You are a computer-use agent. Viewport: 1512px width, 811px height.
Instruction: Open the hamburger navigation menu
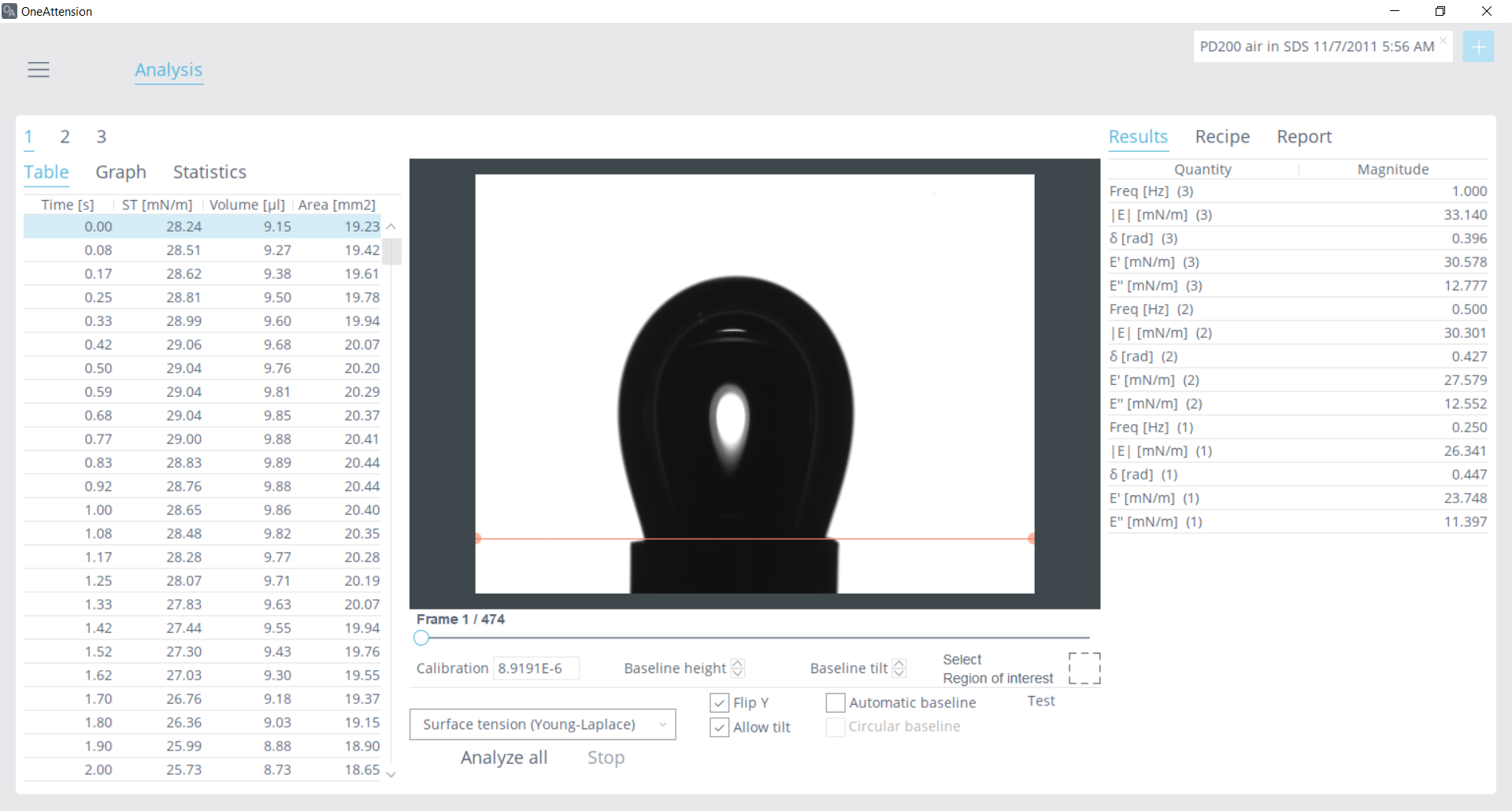pos(39,70)
